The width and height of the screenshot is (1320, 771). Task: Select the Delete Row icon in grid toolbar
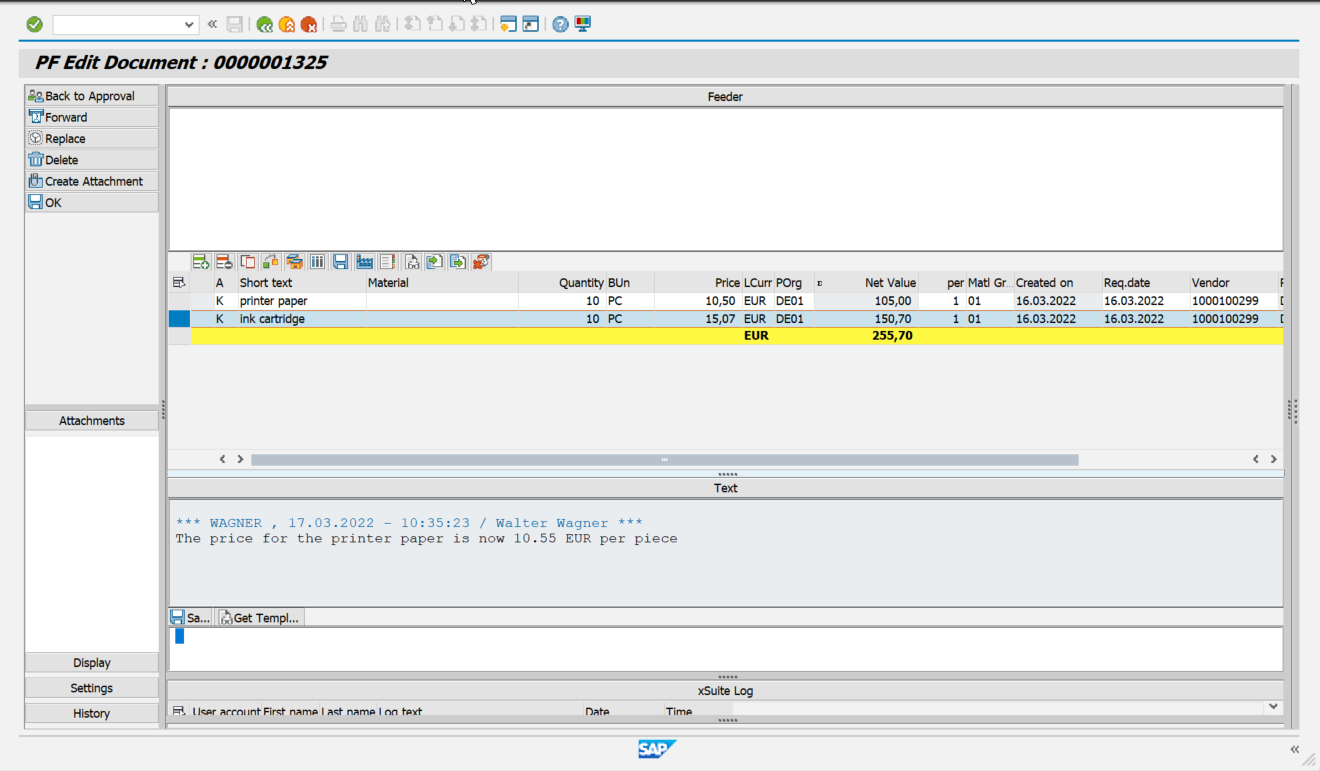coord(224,261)
